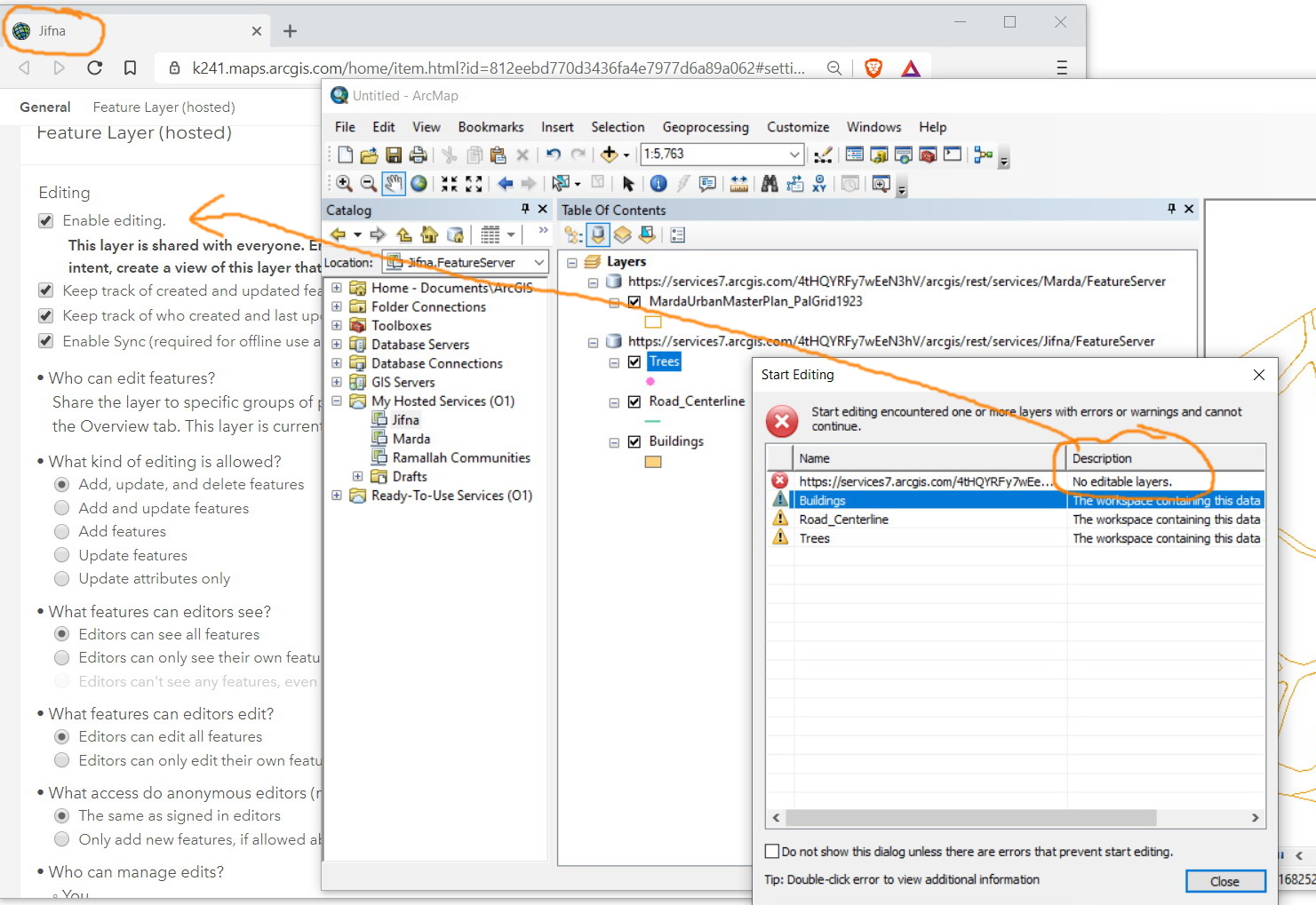Click the Catalog Go To Home Folder icon

(x=429, y=234)
